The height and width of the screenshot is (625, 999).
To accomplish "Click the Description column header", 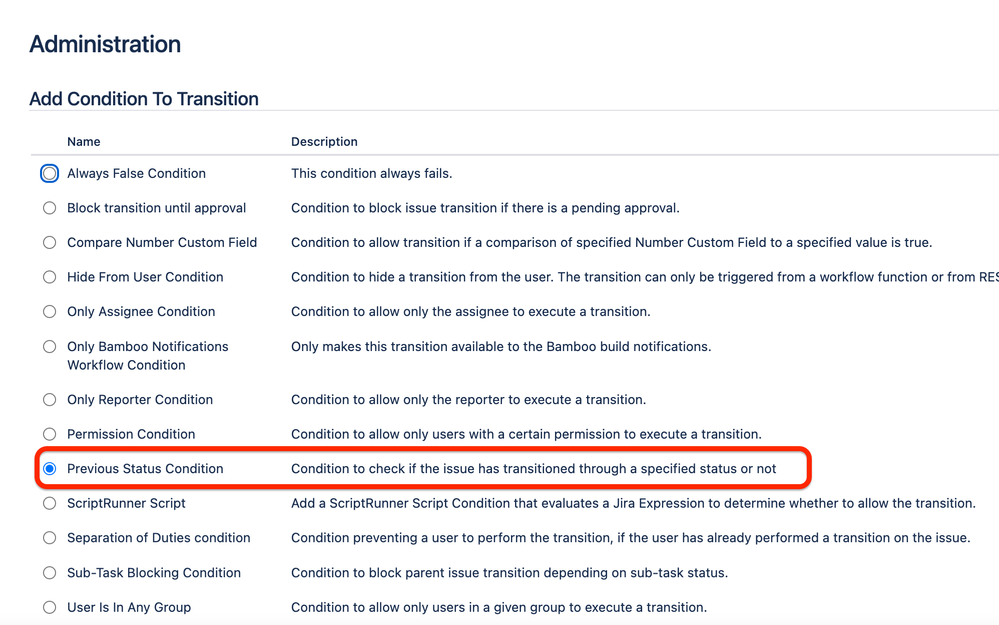I will pos(324,141).
